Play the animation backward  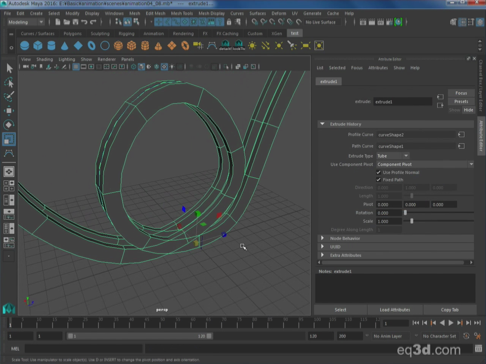(x=442, y=323)
